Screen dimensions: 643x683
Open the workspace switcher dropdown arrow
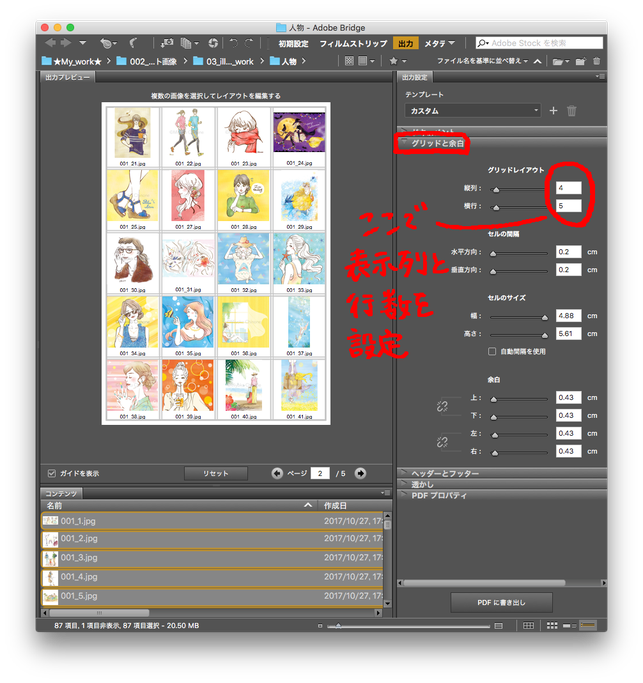[451, 43]
